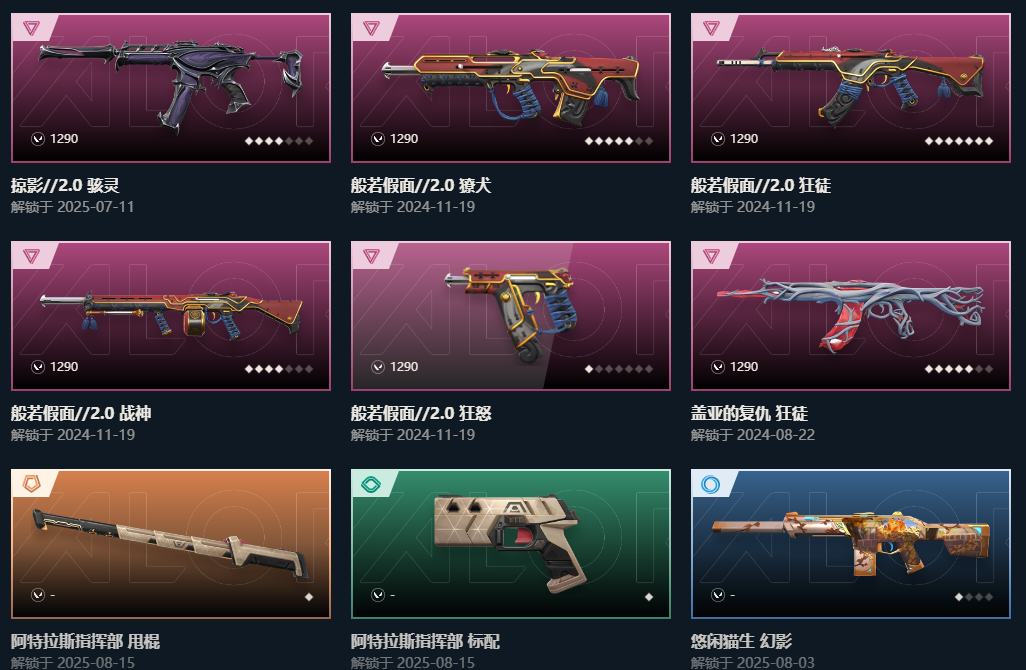Click the upgrade level dots on 掠影//2.0 骇灵 card
The height and width of the screenshot is (670, 1026).
[x=279, y=141]
